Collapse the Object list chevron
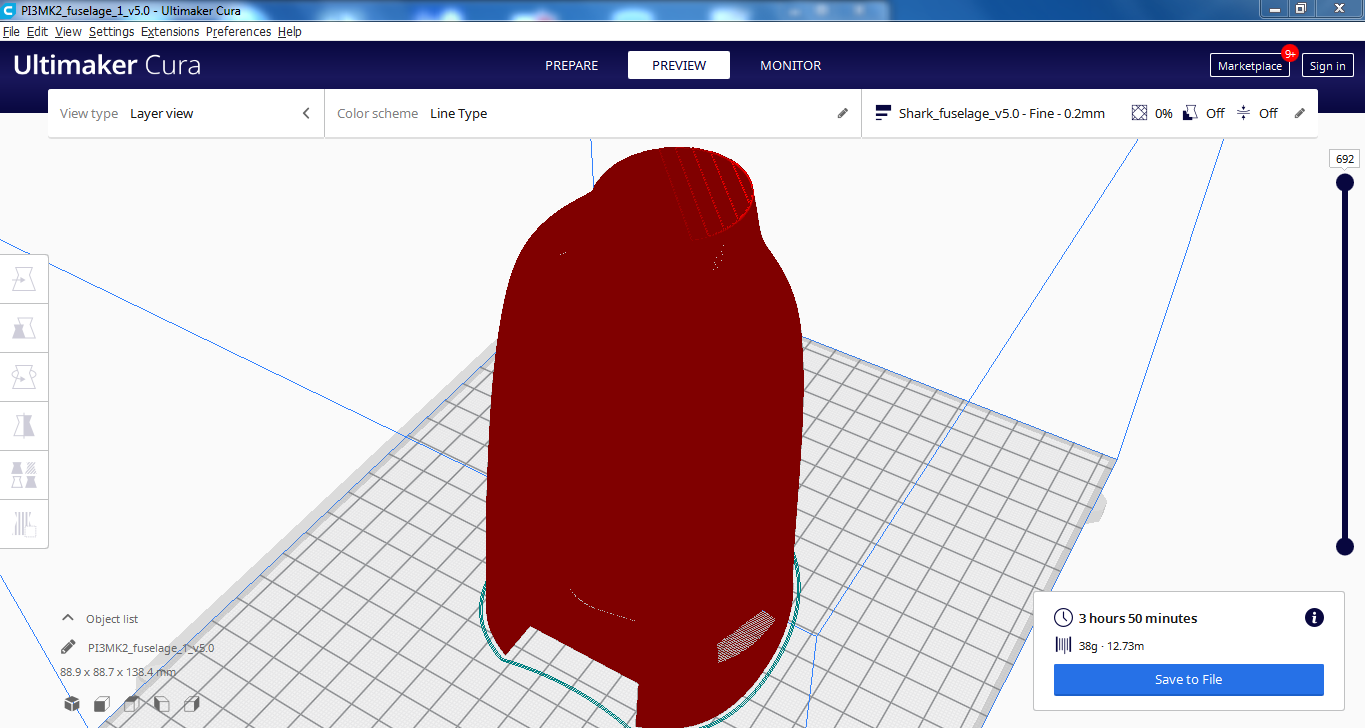This screenshot has height=728, width=1365. pos(68,619)
